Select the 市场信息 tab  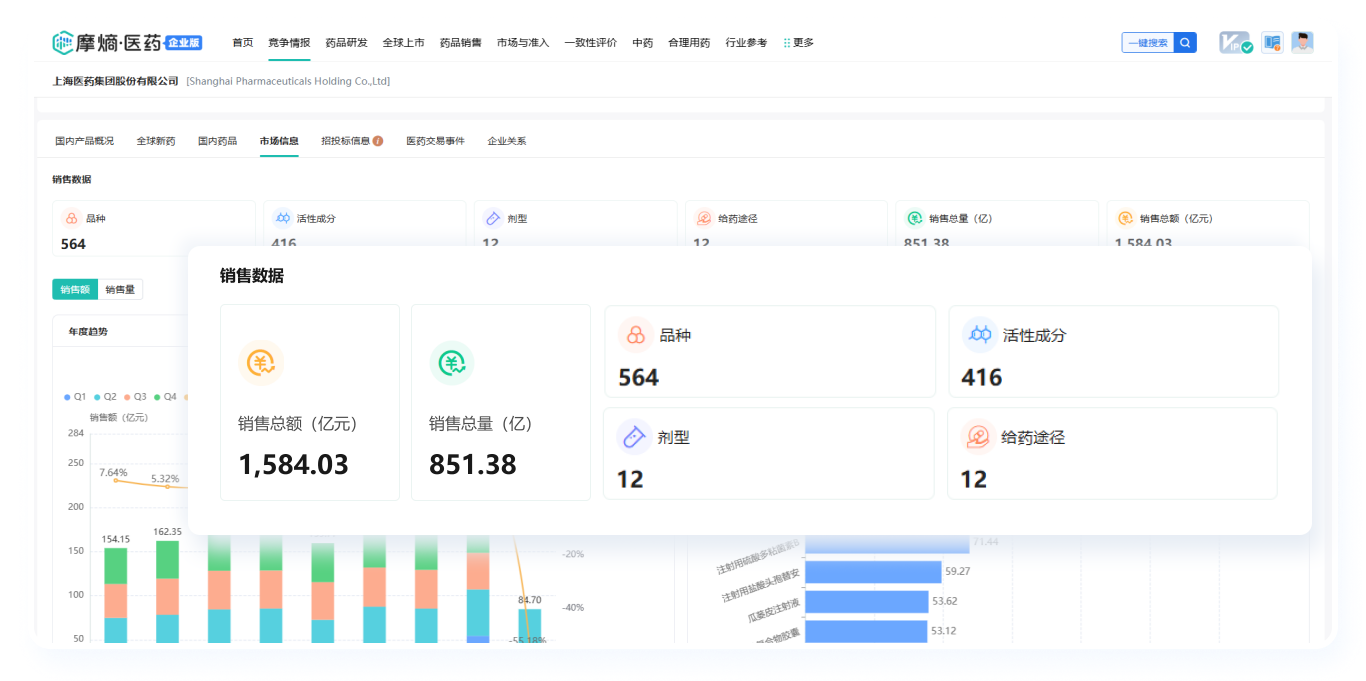point(279,141)
